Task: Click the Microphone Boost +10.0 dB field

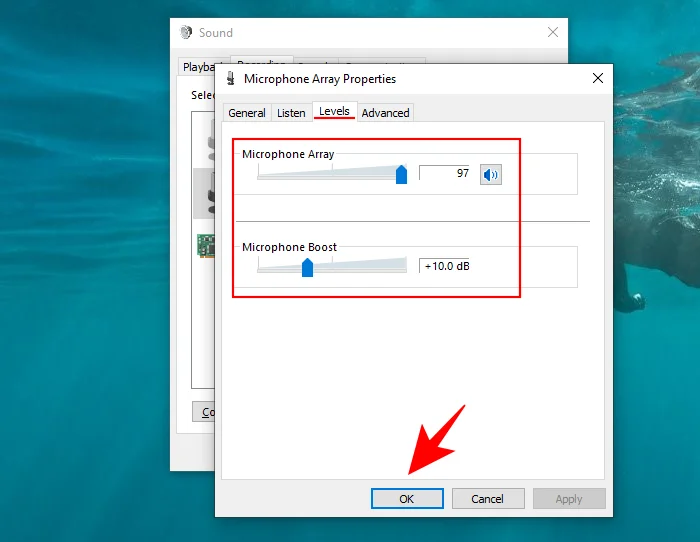Action: point(454,265)
